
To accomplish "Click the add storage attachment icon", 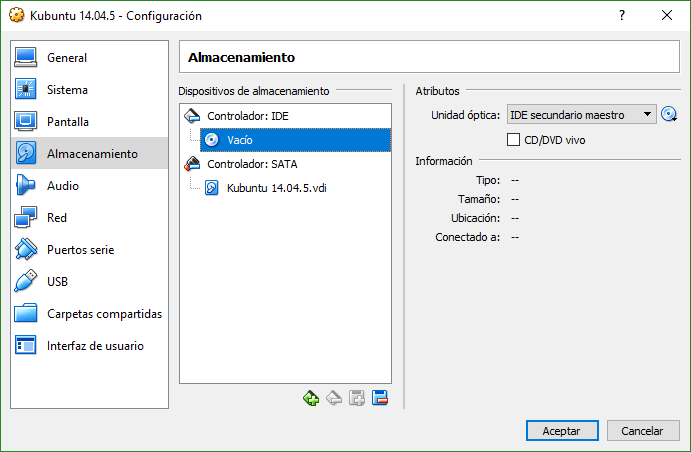I will tap(357, 398).
